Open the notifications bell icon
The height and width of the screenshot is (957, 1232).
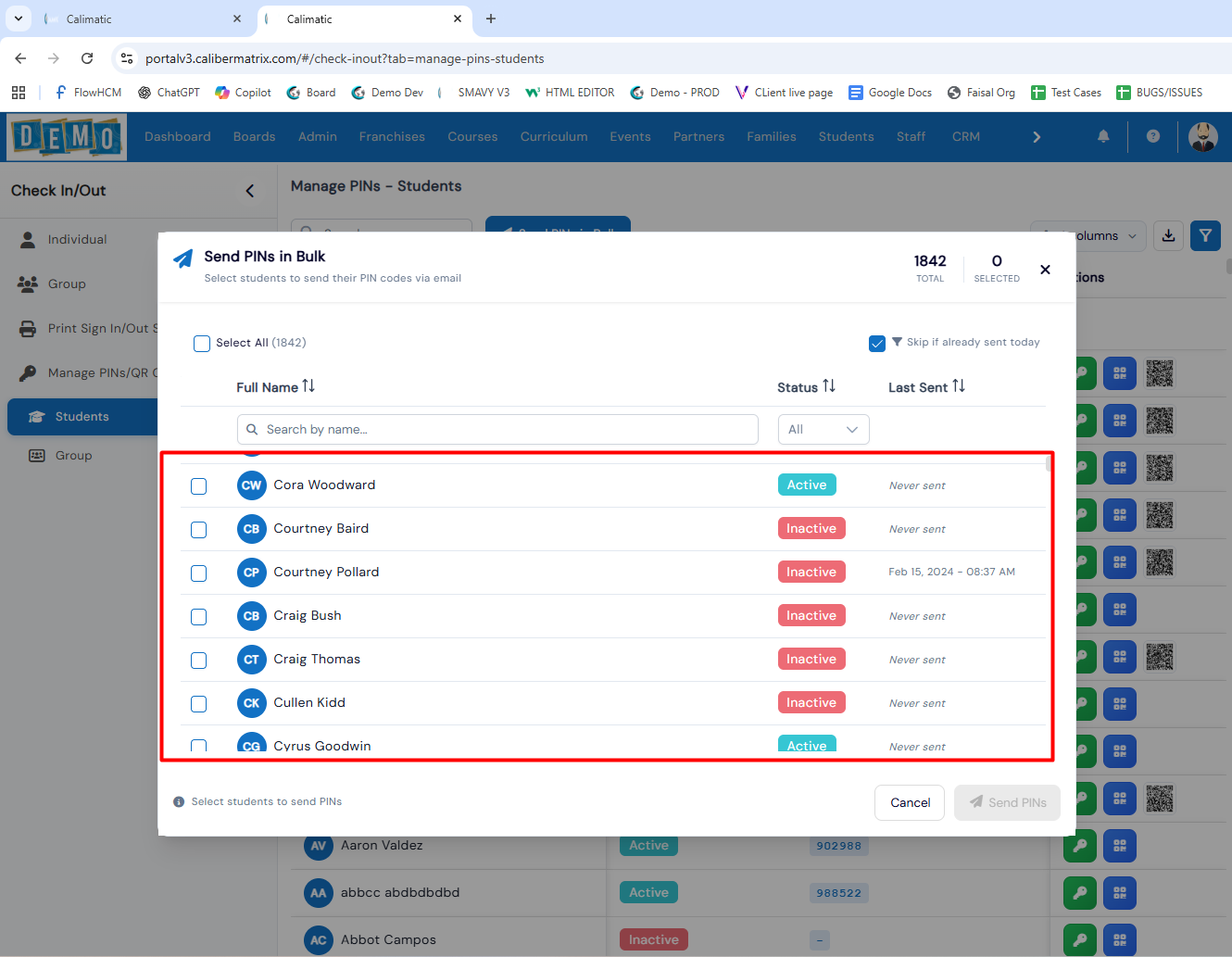[1103, 136]
